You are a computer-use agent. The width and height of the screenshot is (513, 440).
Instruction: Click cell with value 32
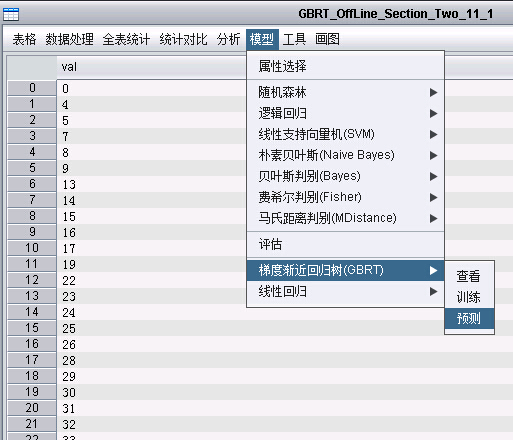click(285, 424)
